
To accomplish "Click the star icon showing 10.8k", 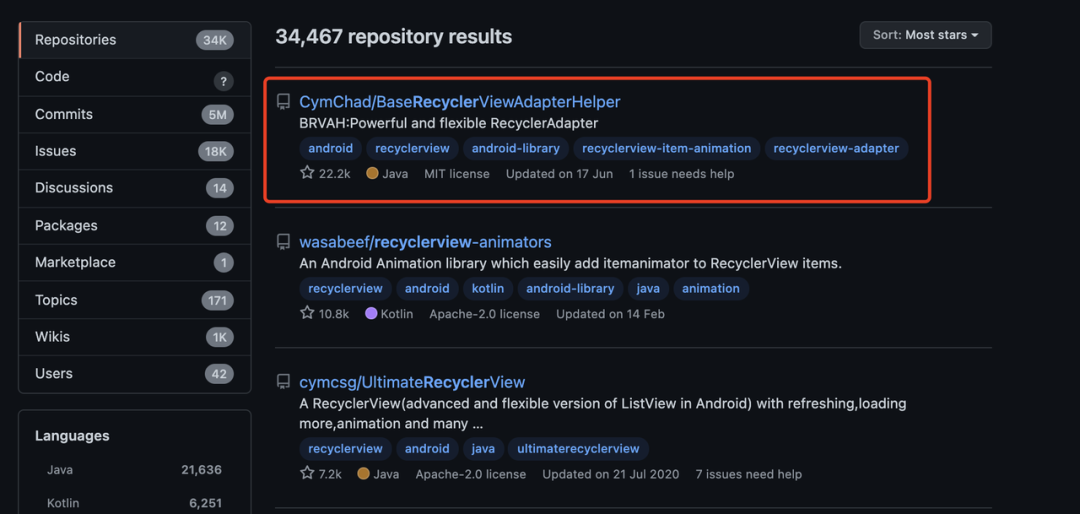I will 307,313.
